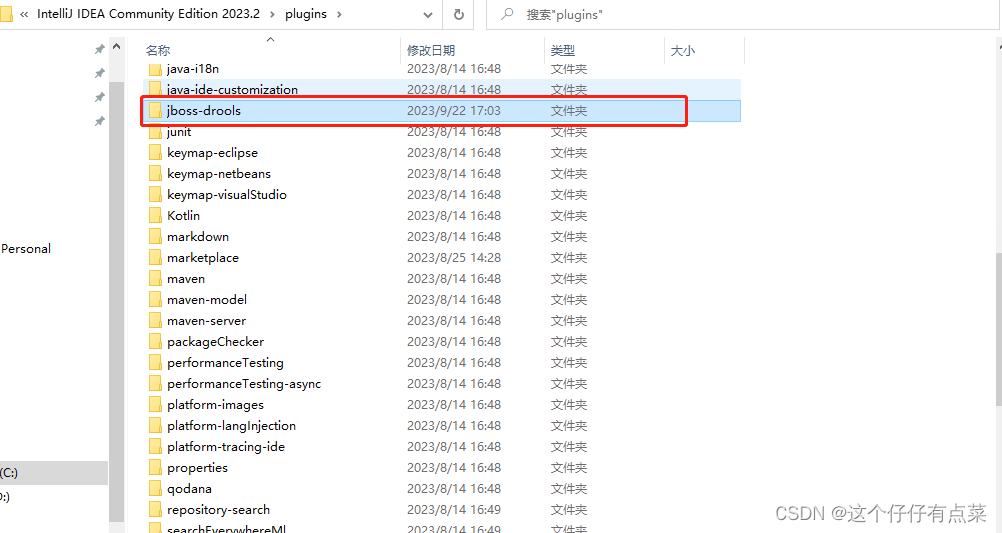Select the repository-search folder name
Image resolution: width=1002 pixels, height=533 pixels.
pos(219,510)
